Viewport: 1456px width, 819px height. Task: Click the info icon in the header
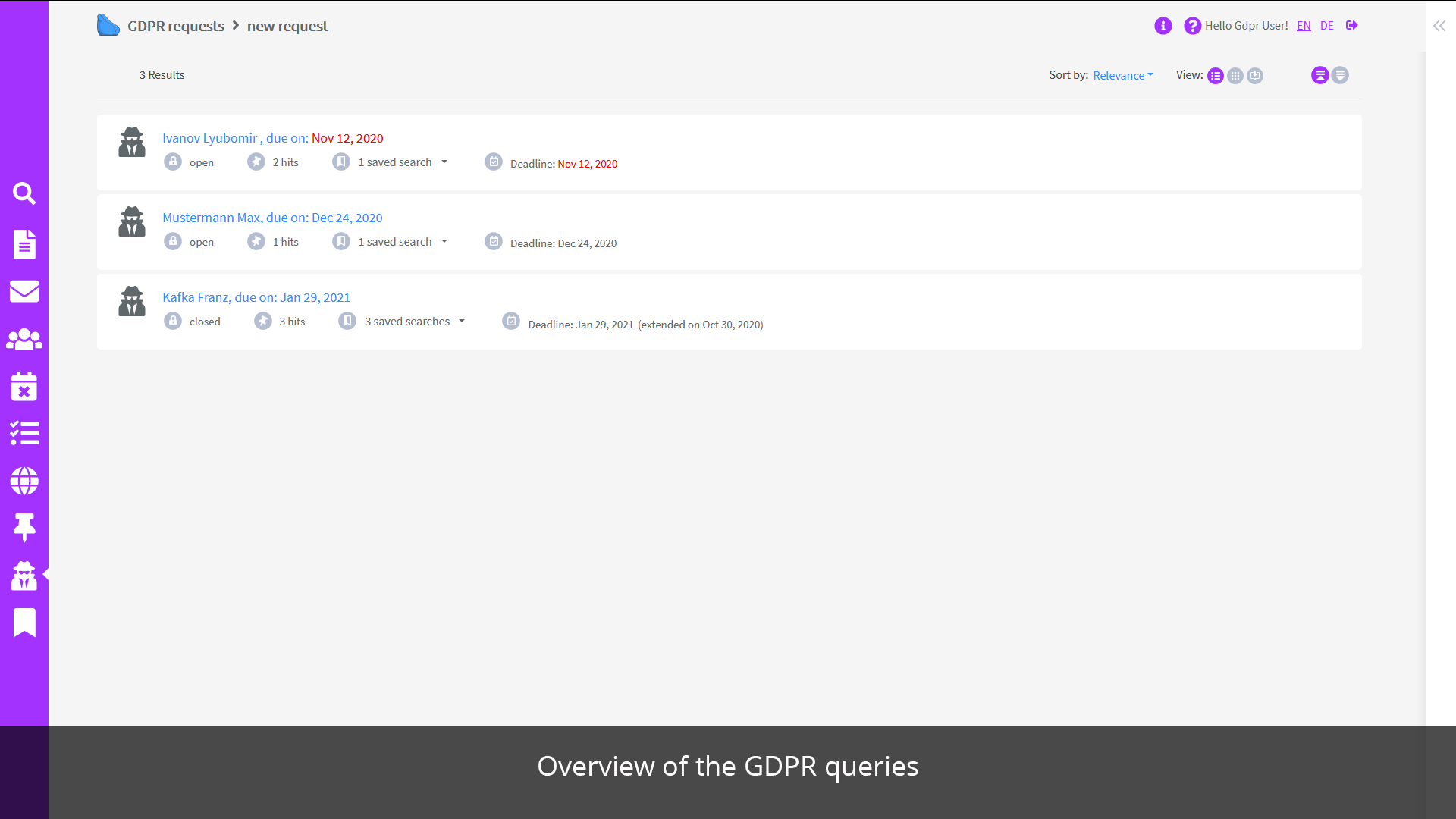[1163, 26]
